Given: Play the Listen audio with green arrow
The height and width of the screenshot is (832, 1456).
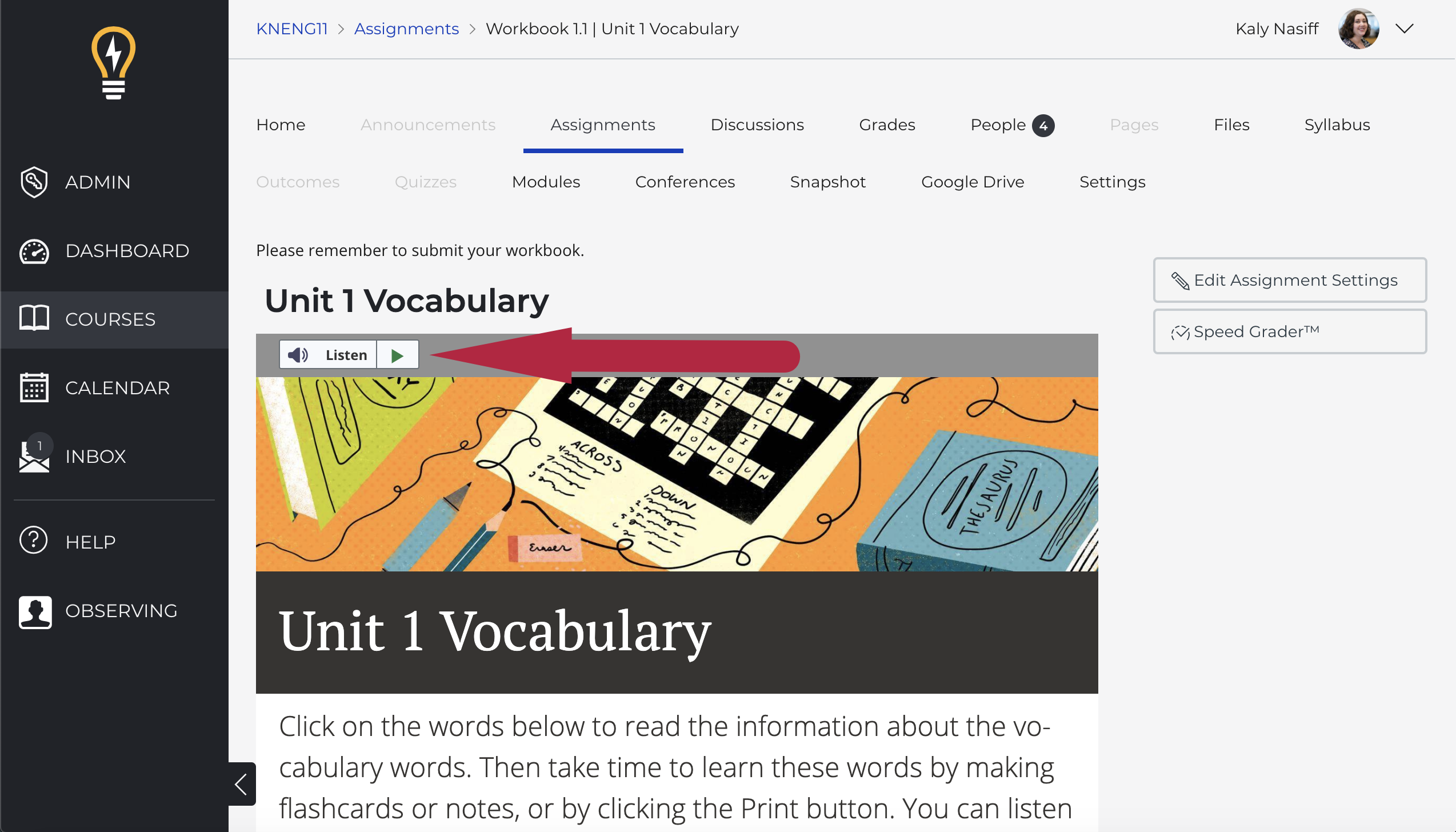Looking at the screenshot, I should (x=397, y=355).
